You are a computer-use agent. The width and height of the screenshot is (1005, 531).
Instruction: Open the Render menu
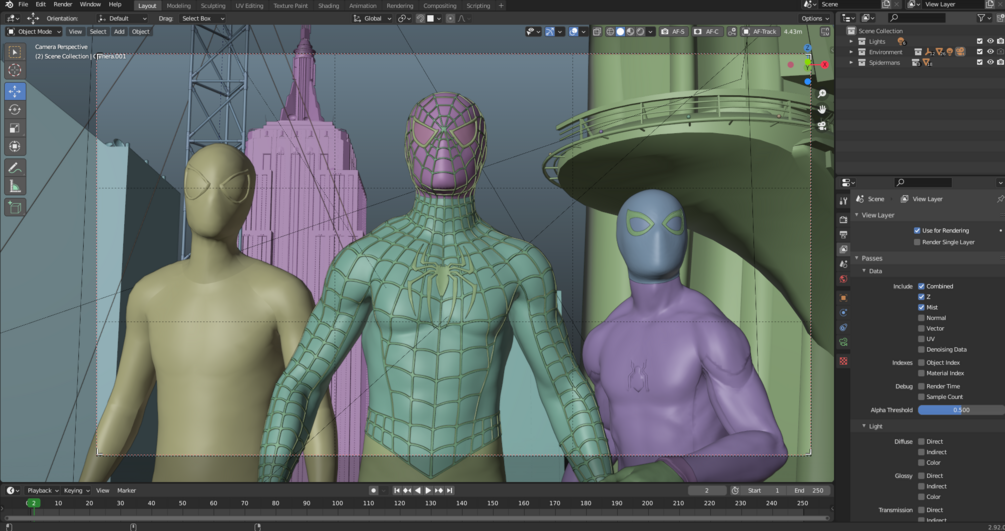63,5
